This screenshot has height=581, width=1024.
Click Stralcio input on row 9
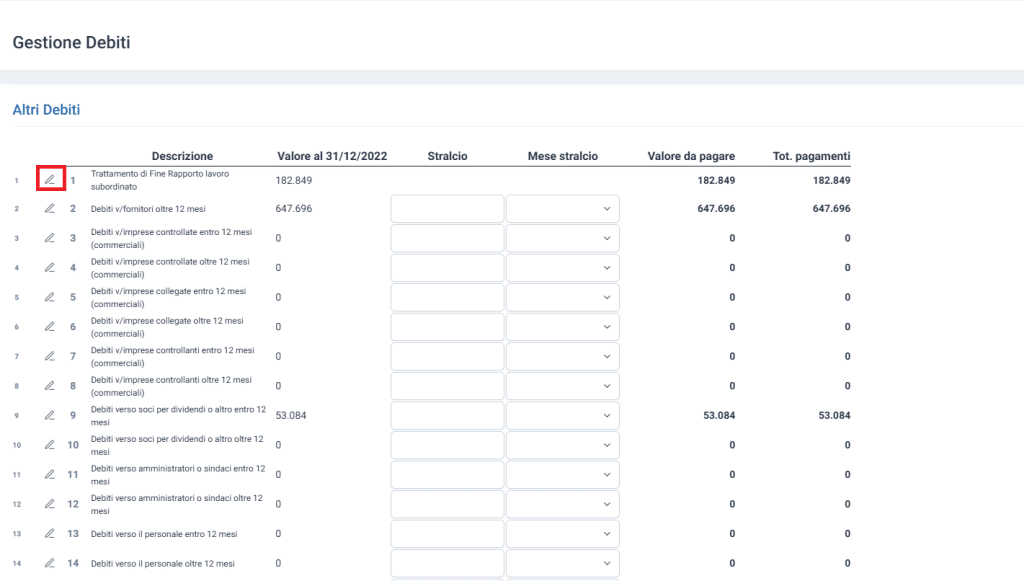pos(447,416)
